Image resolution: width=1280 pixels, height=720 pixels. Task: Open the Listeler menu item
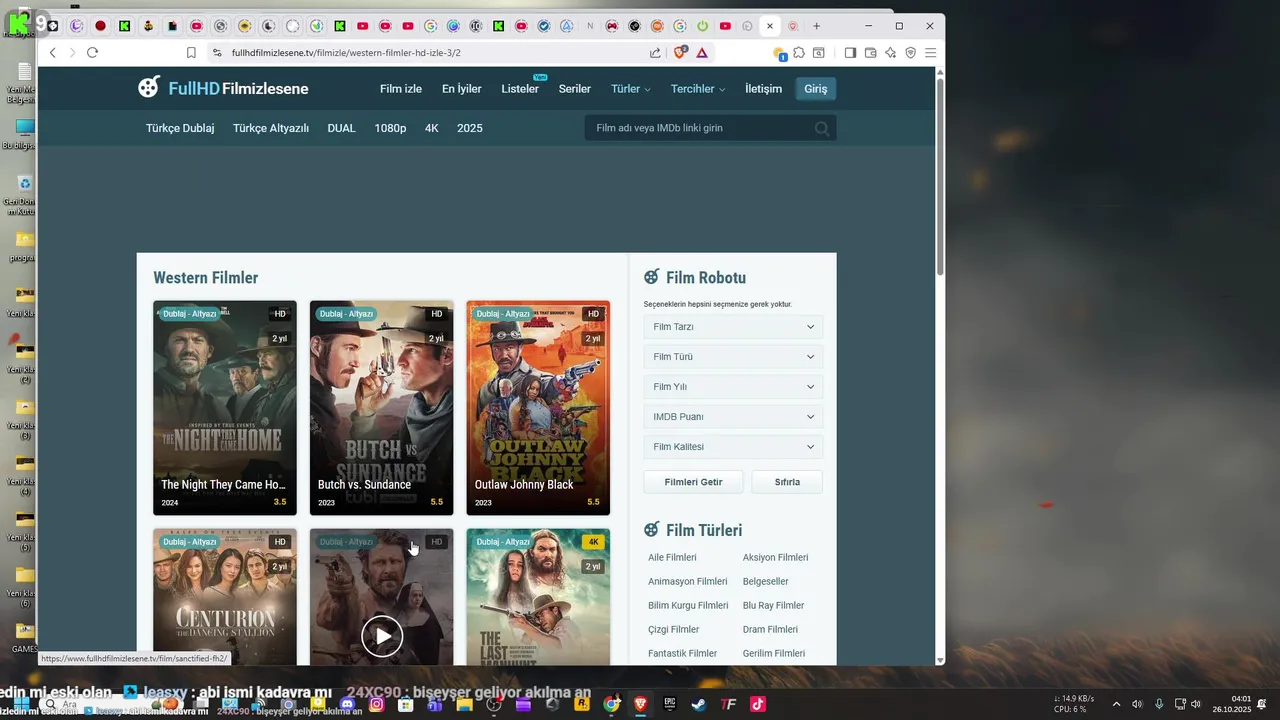[x=520, y=89]
